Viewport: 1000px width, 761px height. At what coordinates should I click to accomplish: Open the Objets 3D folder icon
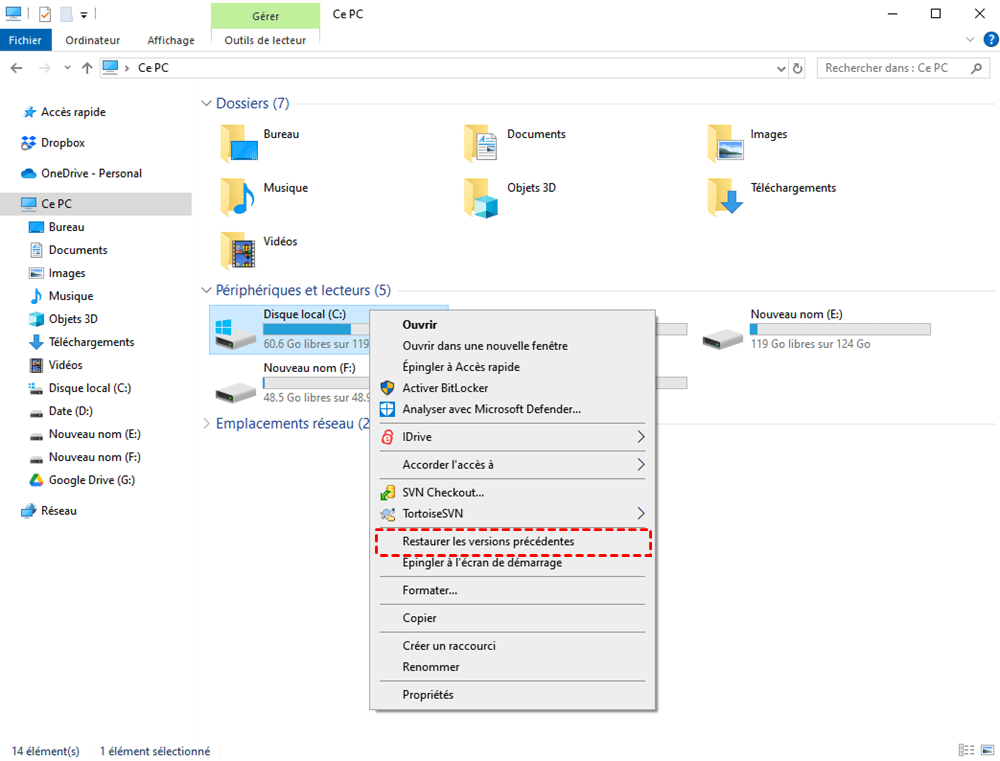[482, 197]
